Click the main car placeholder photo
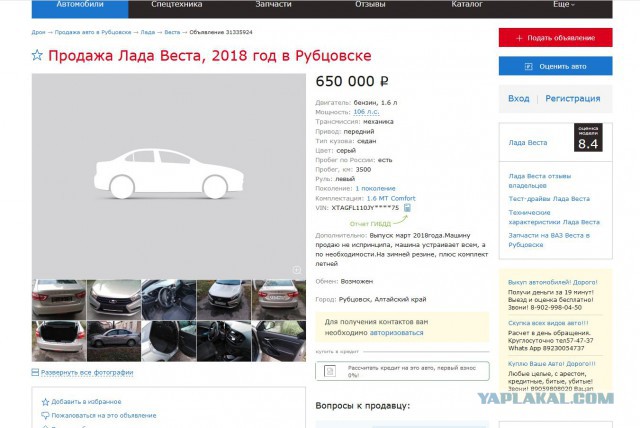The width and height of the screenshot is (640, 428). point(169,176)
